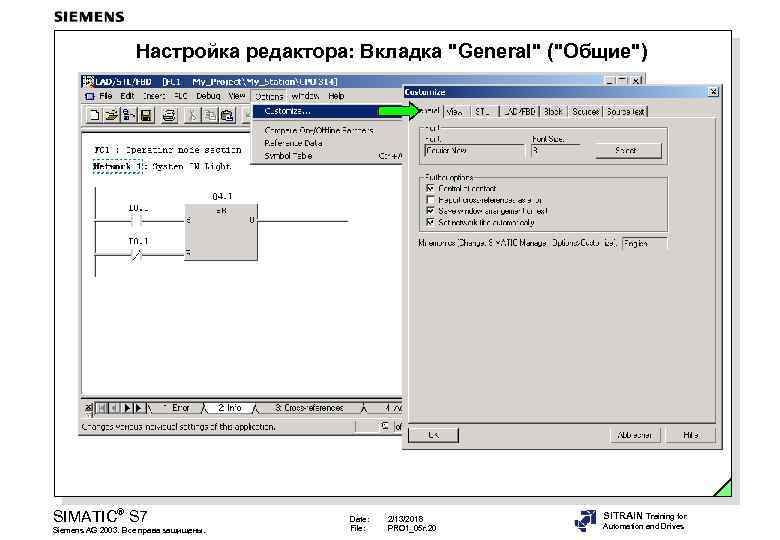
Task: Click the Q4.1 address label
Action: [x=222, y=196]
